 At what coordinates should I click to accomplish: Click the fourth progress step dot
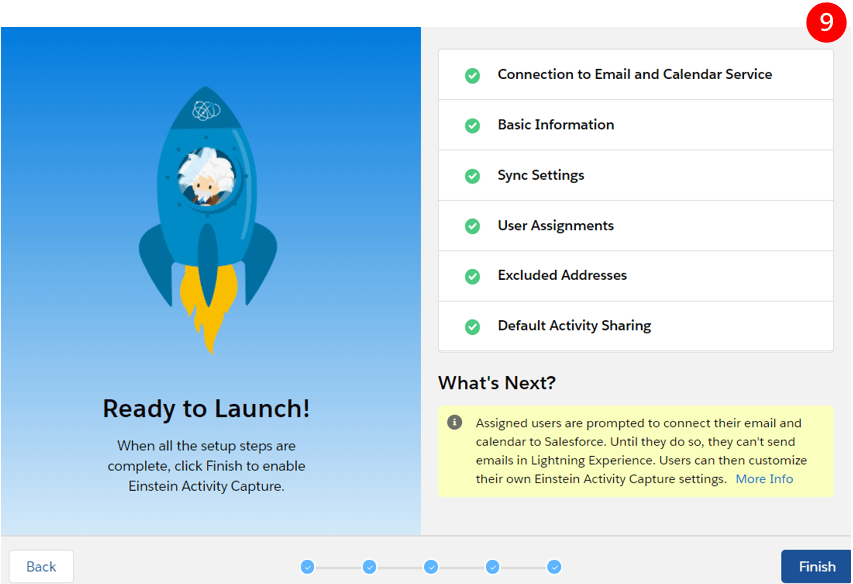pos(492,567)
